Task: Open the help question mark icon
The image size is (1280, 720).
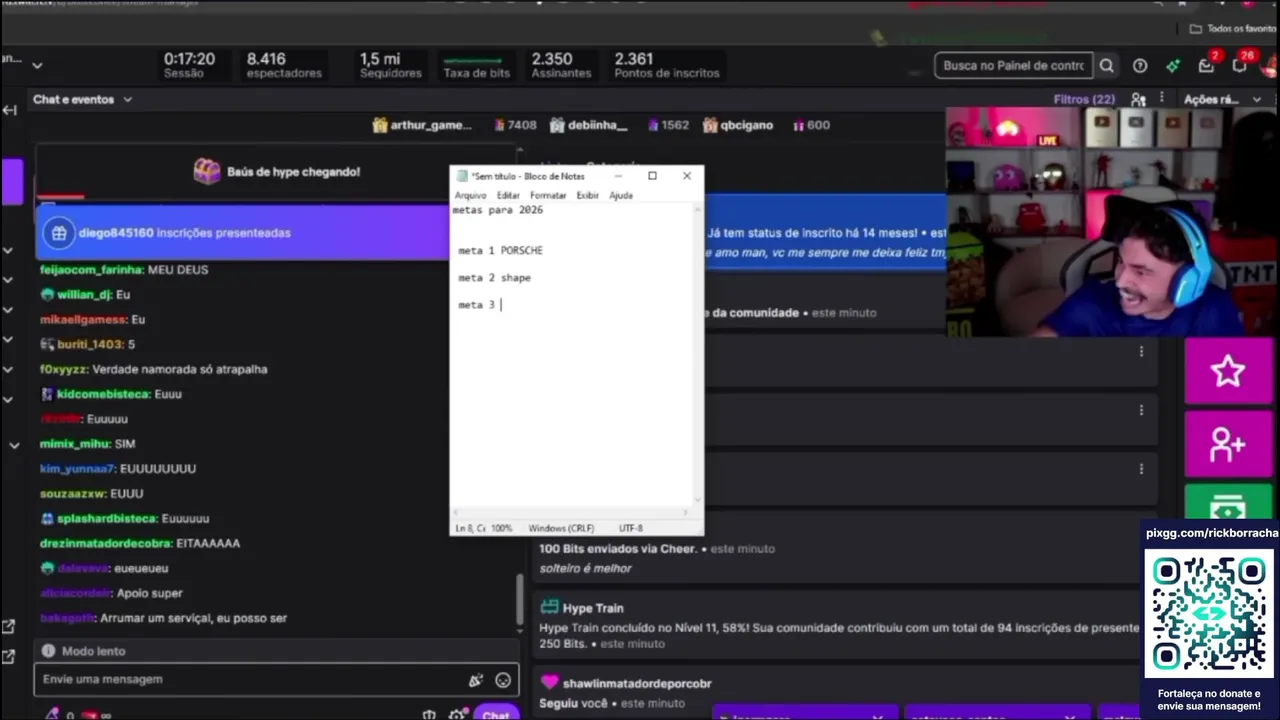Action: point(1140,66)
